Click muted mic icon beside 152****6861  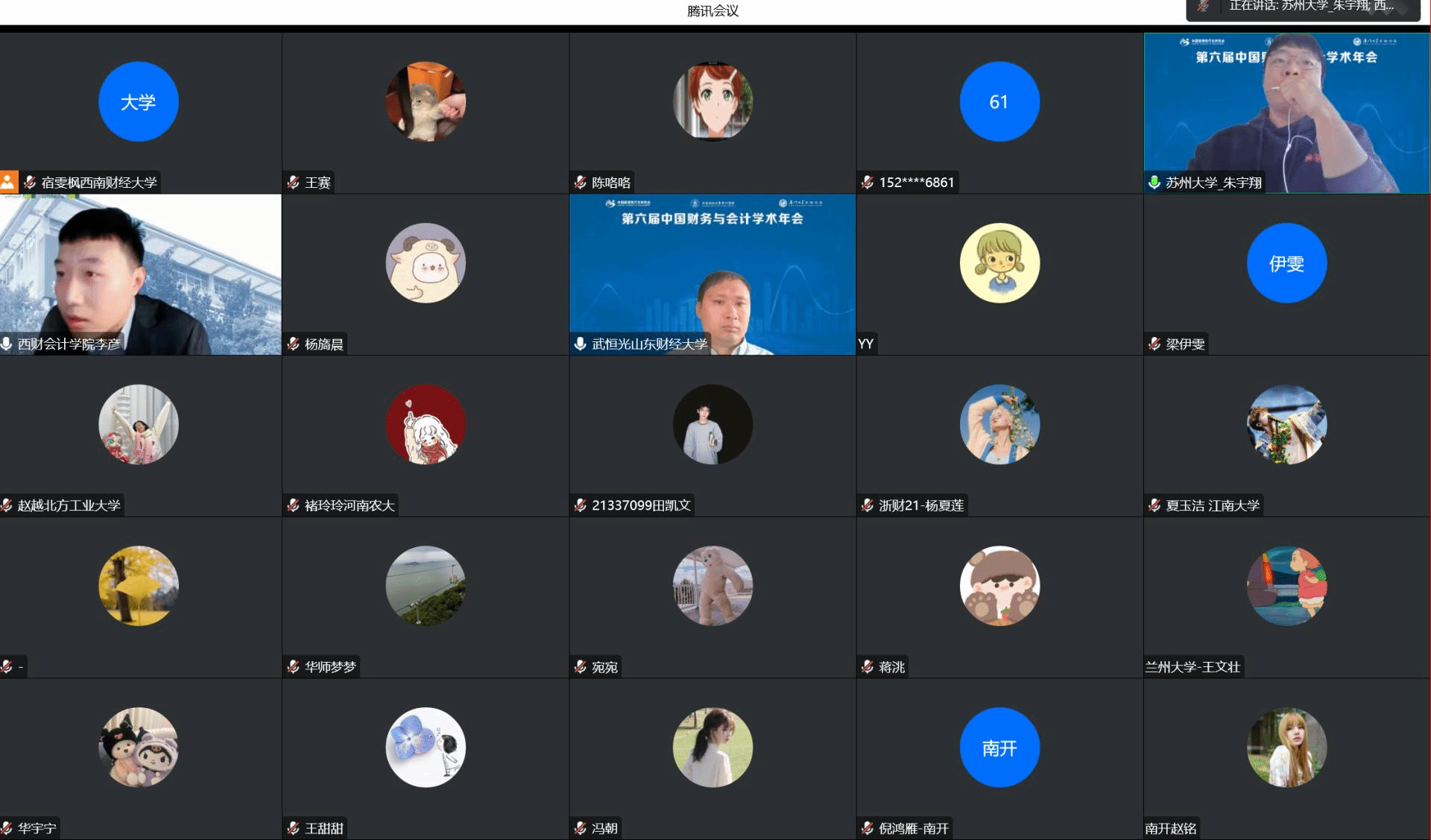pos(868,182)
